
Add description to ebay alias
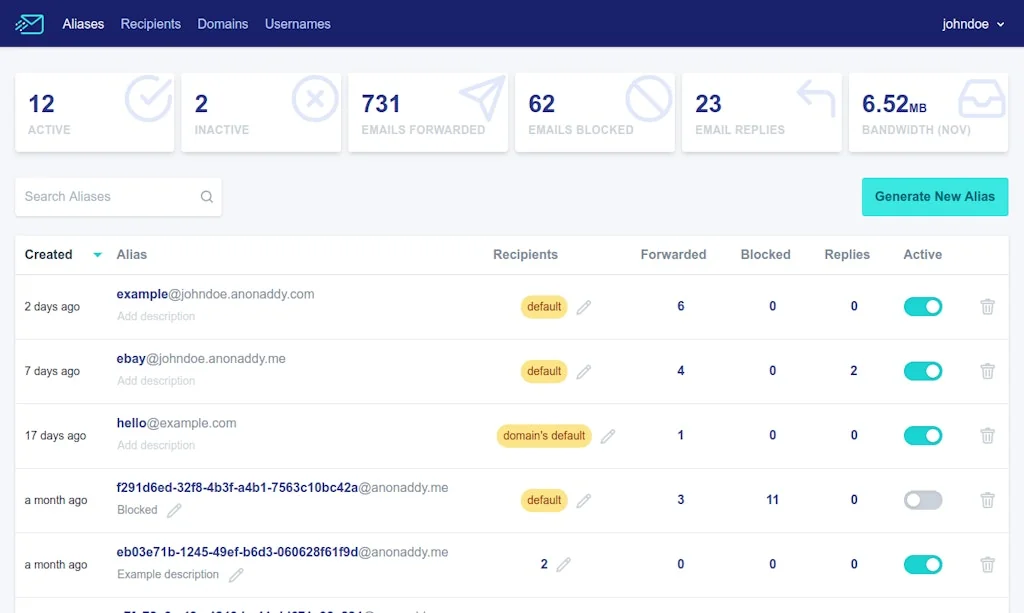coord(156,381)
